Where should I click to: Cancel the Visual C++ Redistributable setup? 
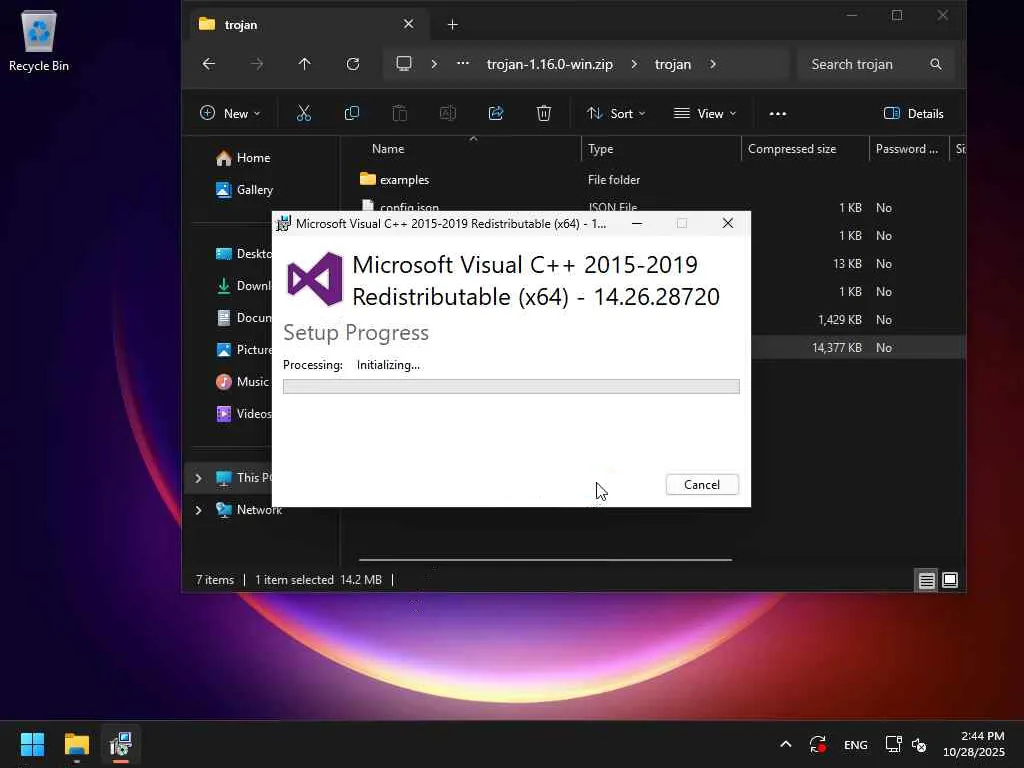pos(702,485)
